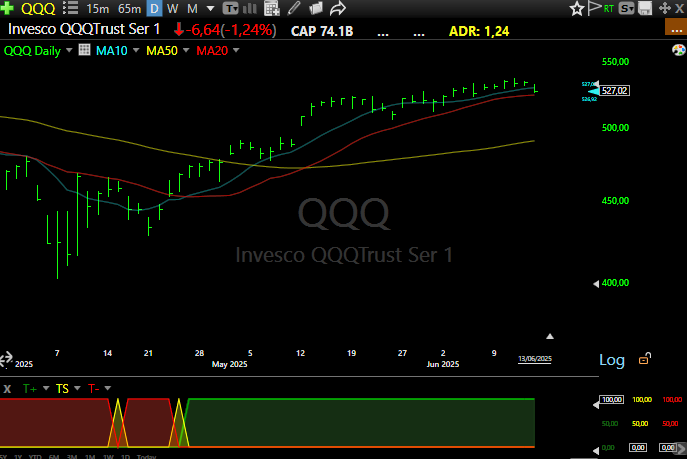Image resolution: width=687 pixels, height=459 pixels.
Task: Expand the TS indicator dropdown arrow
Action: click(x=77, y=388)
